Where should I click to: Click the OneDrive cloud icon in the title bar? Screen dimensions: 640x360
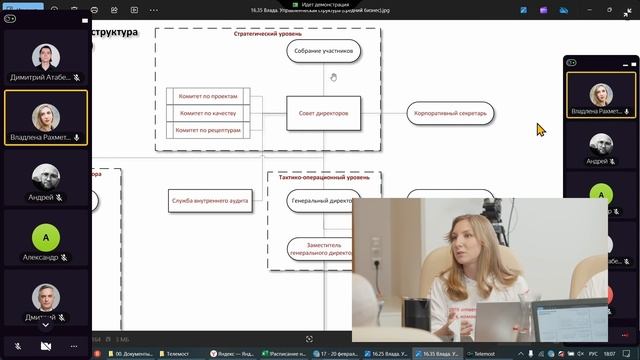coord(564,10)
